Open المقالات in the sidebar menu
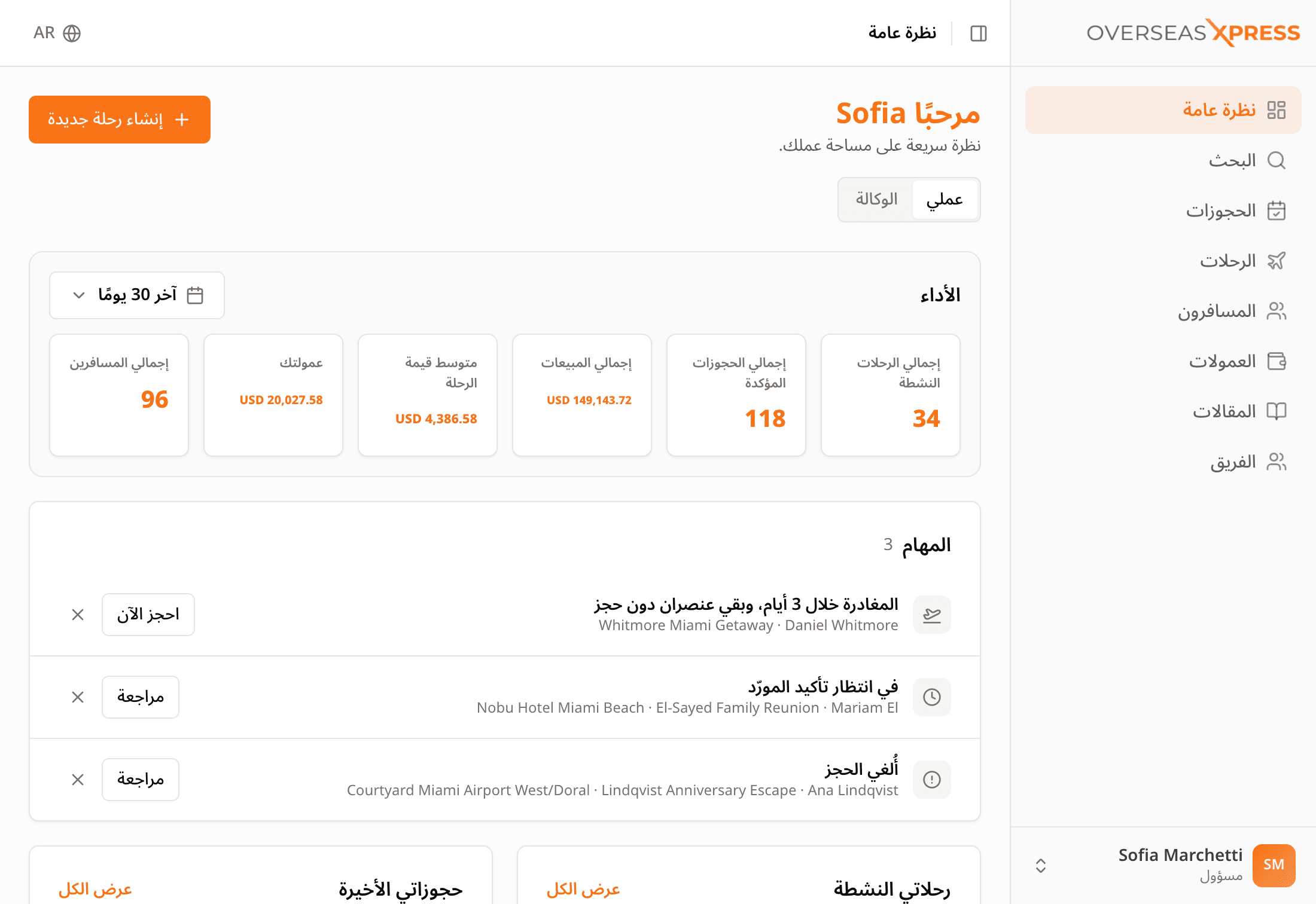This screenshot has width=1316, height=904. coord(1163,411)
